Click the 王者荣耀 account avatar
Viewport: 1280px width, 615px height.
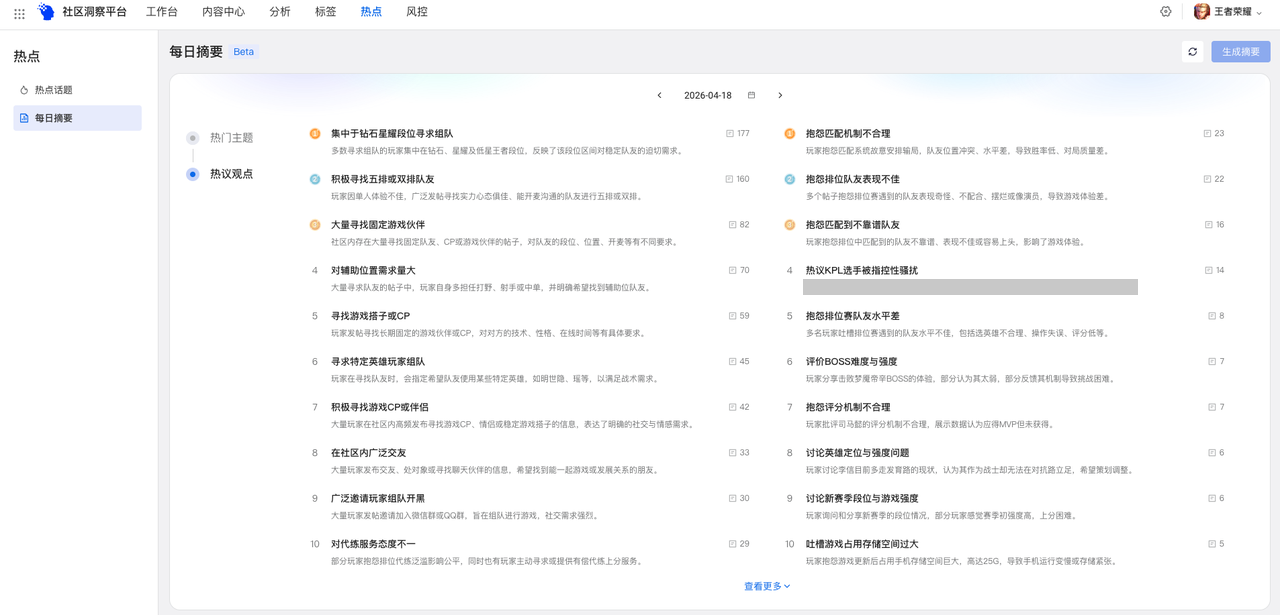pyautogui.click(x=1202, y=12)
